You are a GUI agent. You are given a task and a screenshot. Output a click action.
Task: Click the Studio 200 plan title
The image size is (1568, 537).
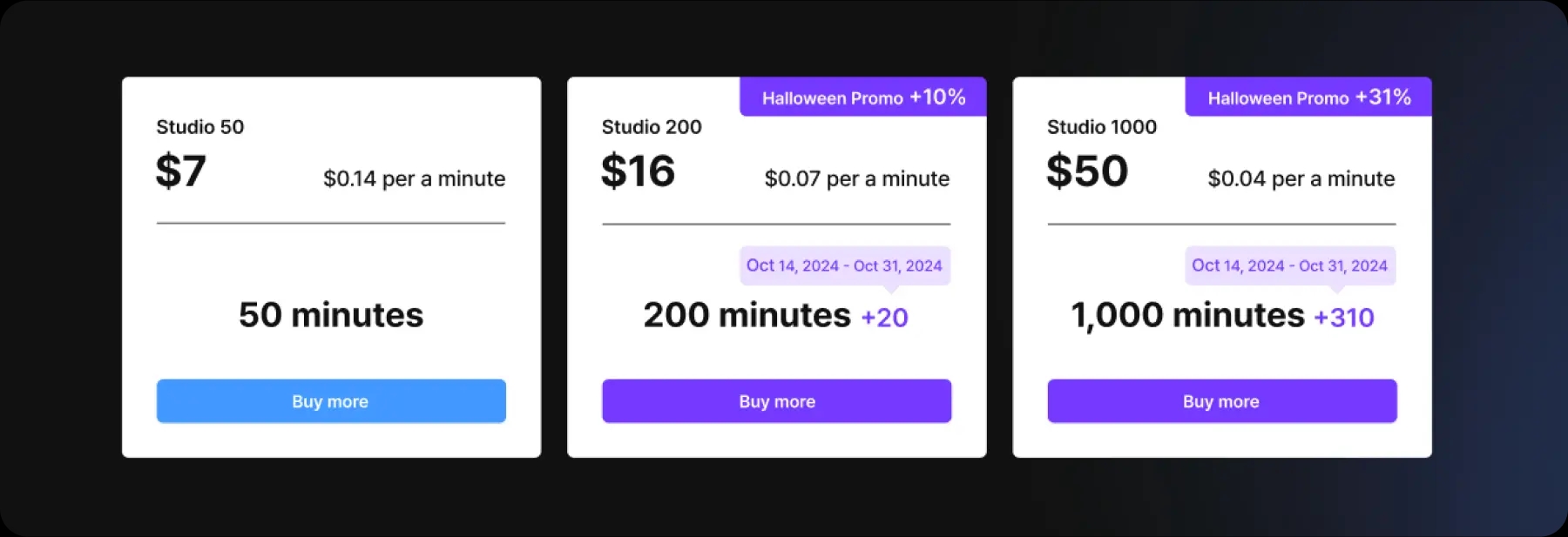(x=652, y=127)
